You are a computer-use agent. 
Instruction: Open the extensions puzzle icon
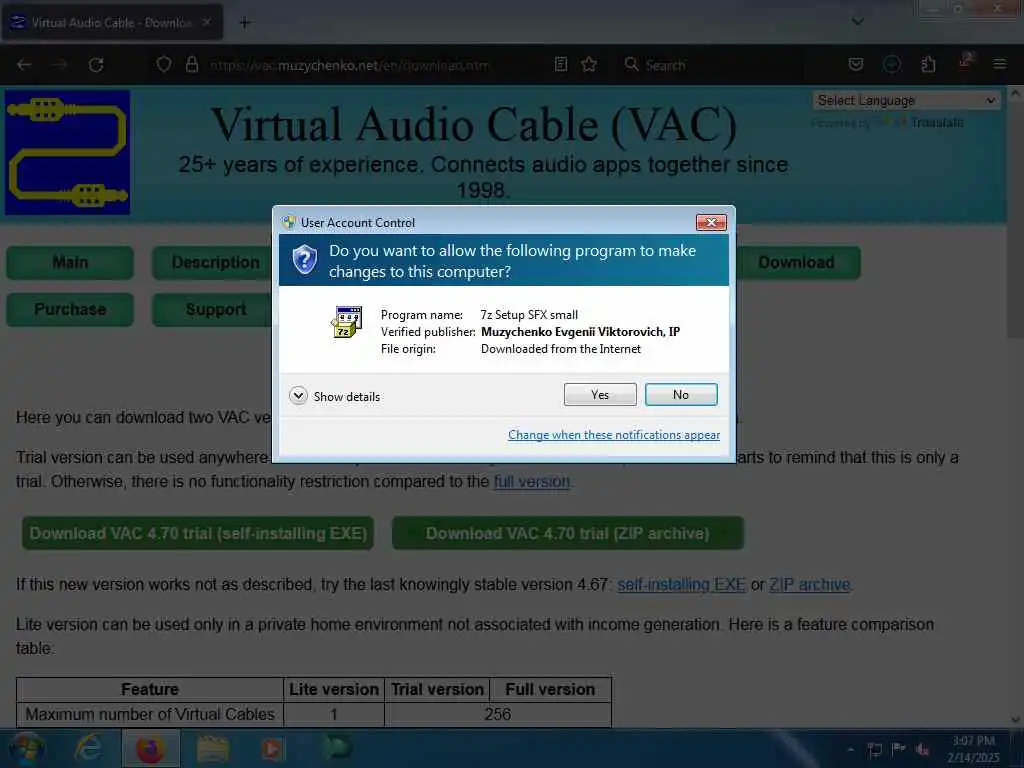tap(928, 65)
